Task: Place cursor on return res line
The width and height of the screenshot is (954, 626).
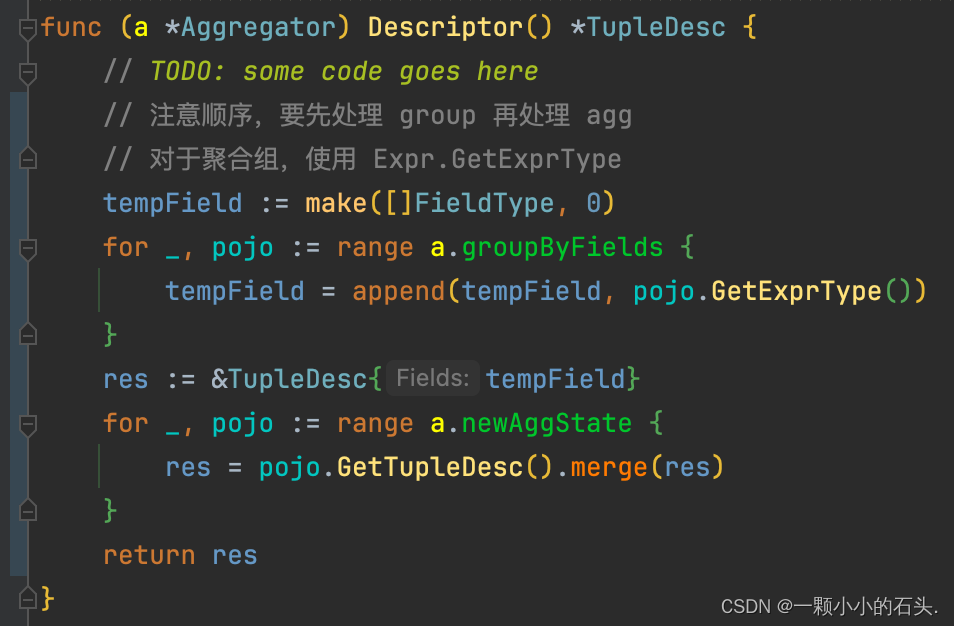Action: pos(180,555)
